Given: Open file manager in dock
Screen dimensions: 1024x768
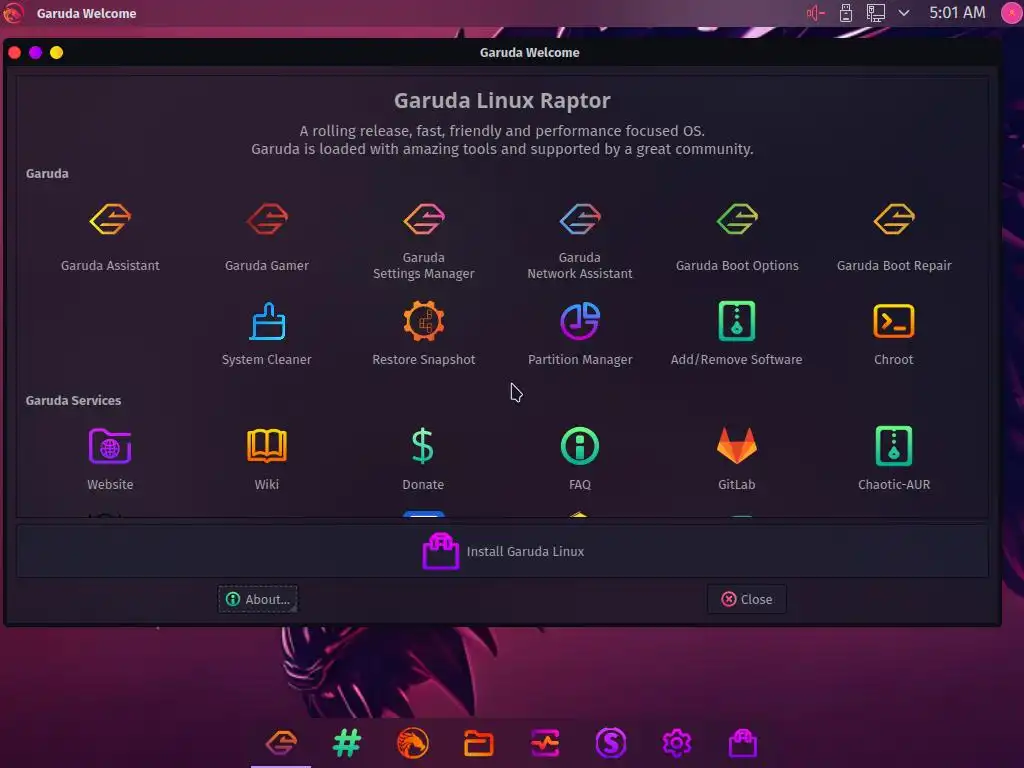Looking at the screenshot, I should click(x=479, y=743).
